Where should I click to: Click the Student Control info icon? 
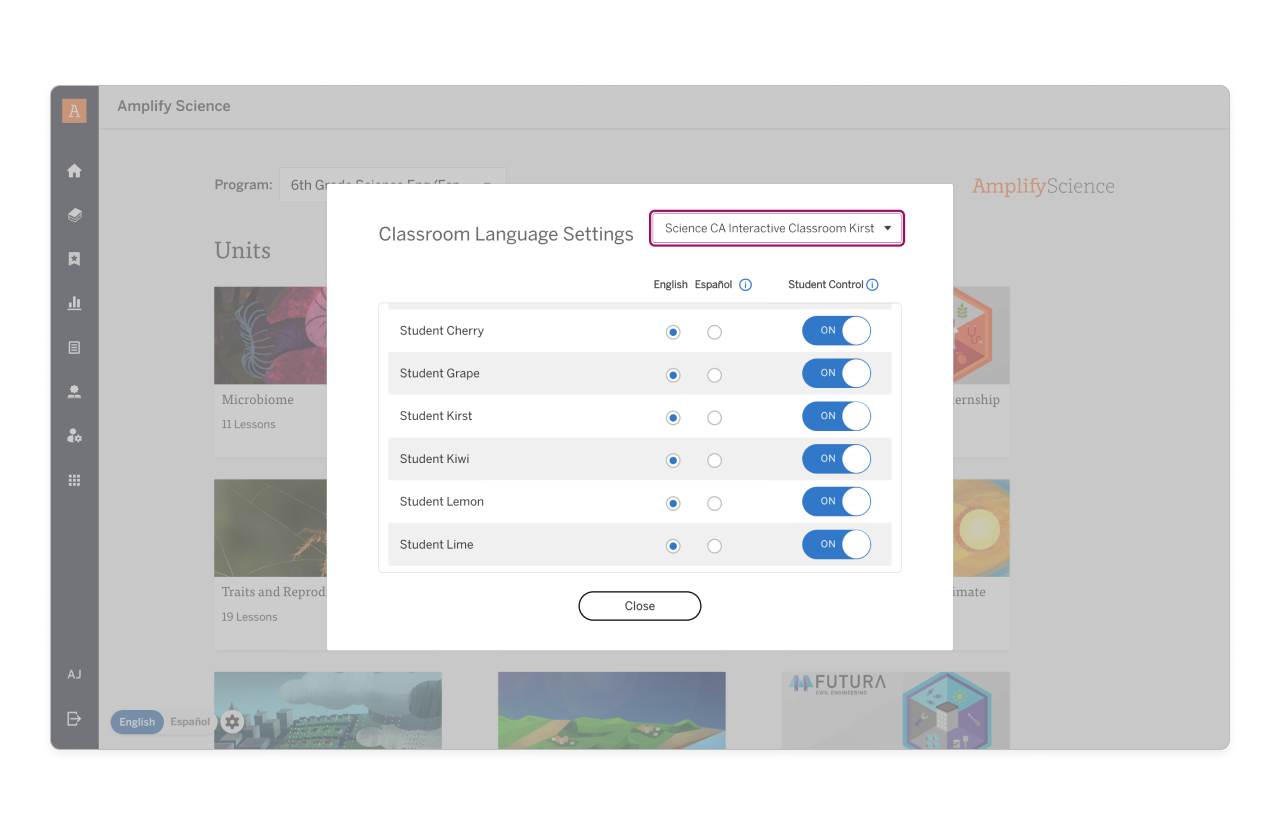pyautogui.click(x=873, y=284)
